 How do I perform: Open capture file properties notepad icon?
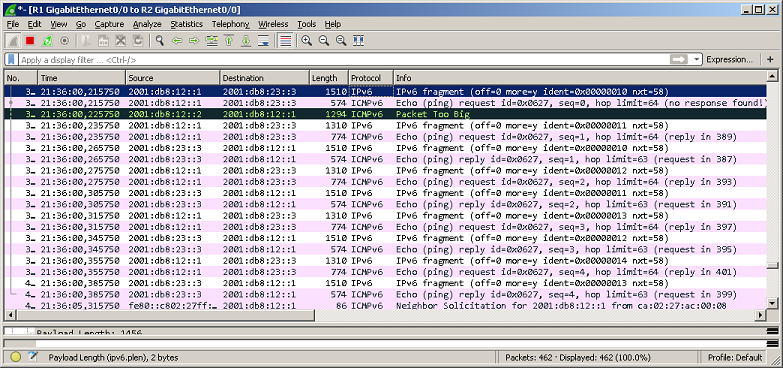(33, 358)
